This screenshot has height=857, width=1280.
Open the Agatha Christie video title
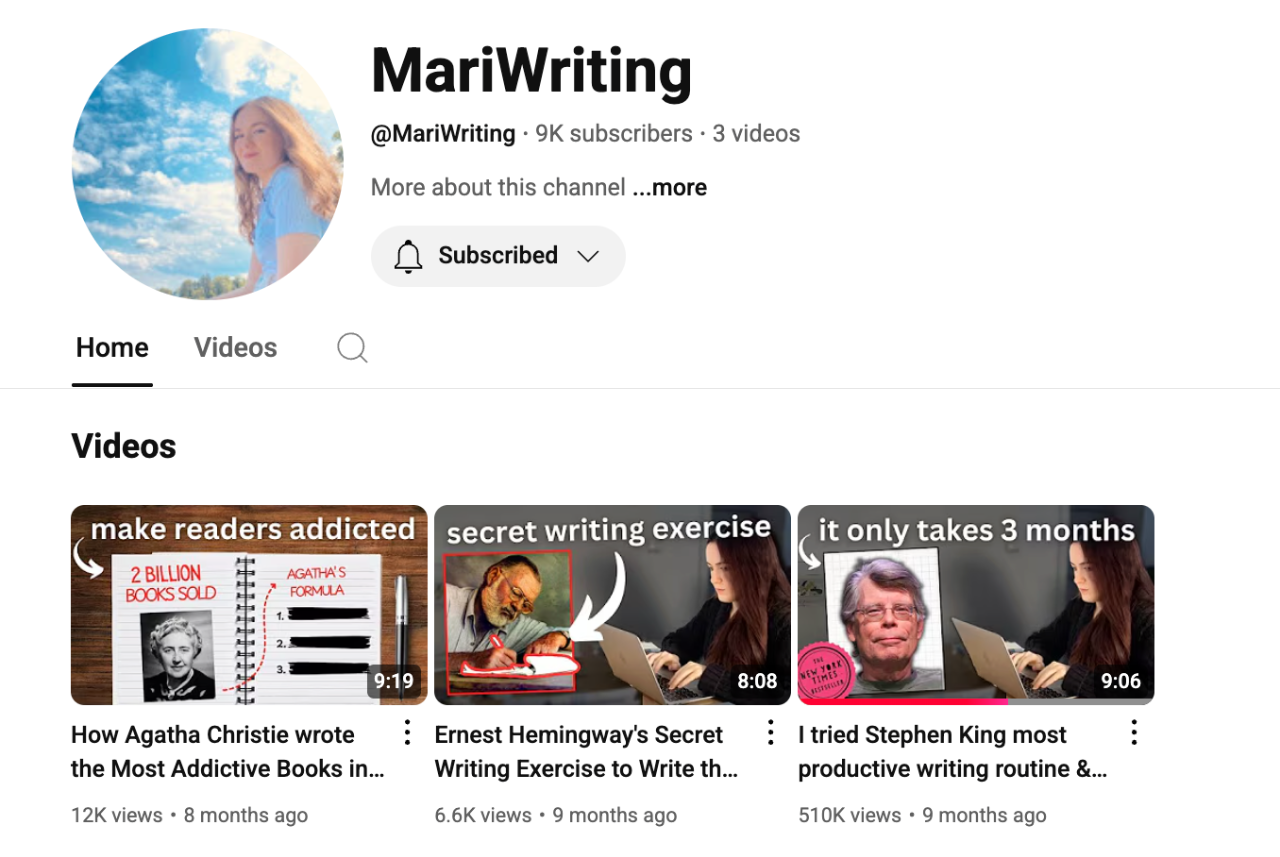click(228, 752)
